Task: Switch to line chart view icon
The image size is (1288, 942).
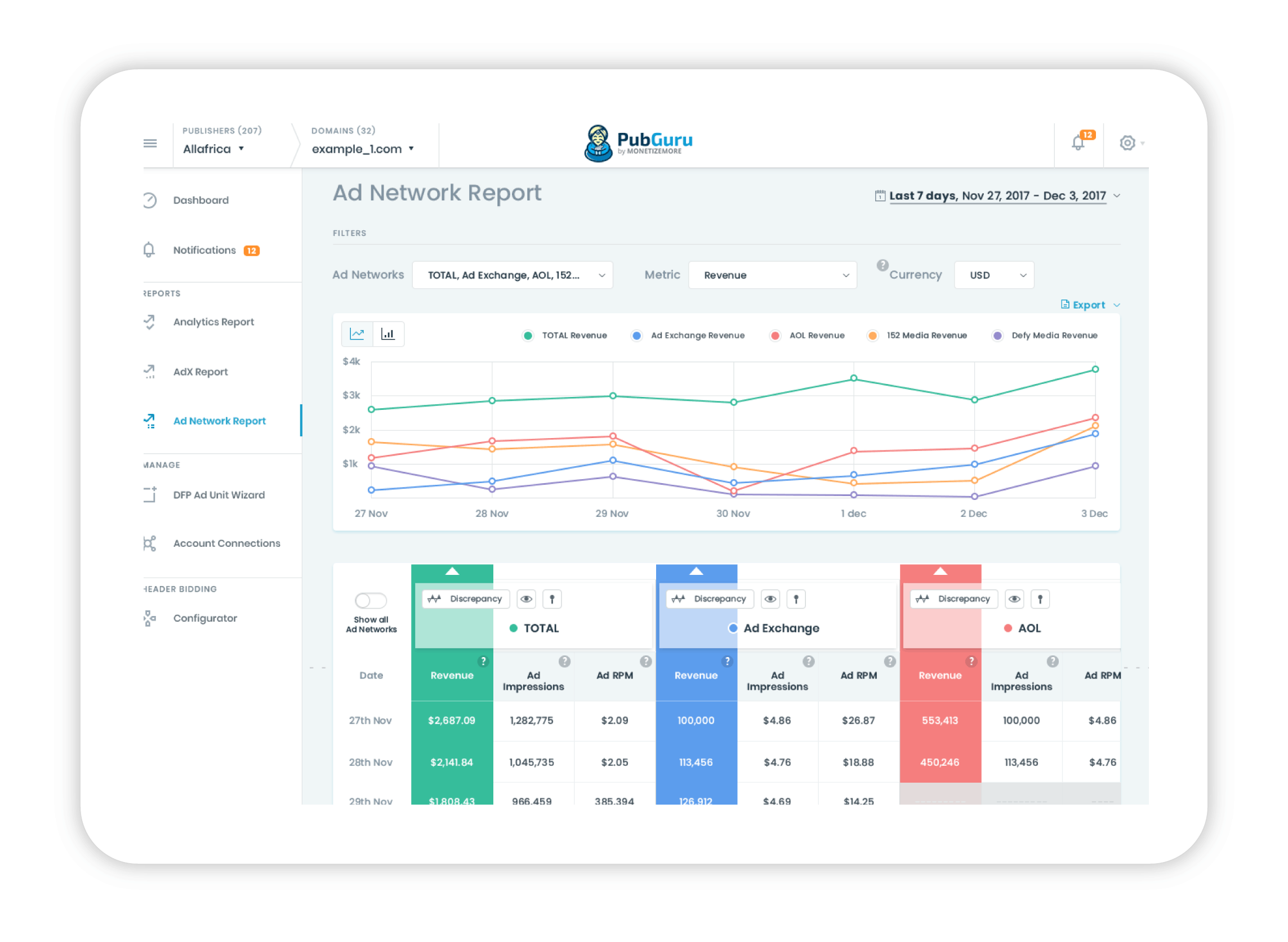Action: click(x=357, y=334)
